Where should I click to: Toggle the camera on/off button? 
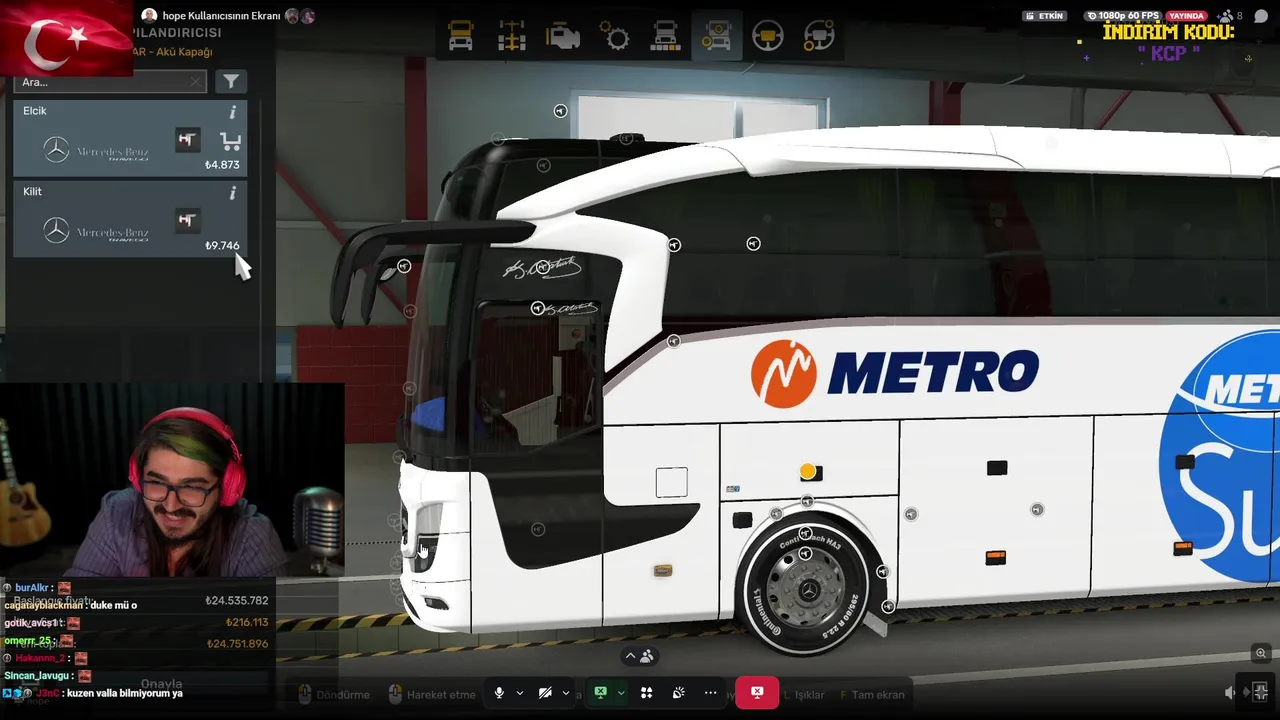pyautogui.click(x=545, y=693)
